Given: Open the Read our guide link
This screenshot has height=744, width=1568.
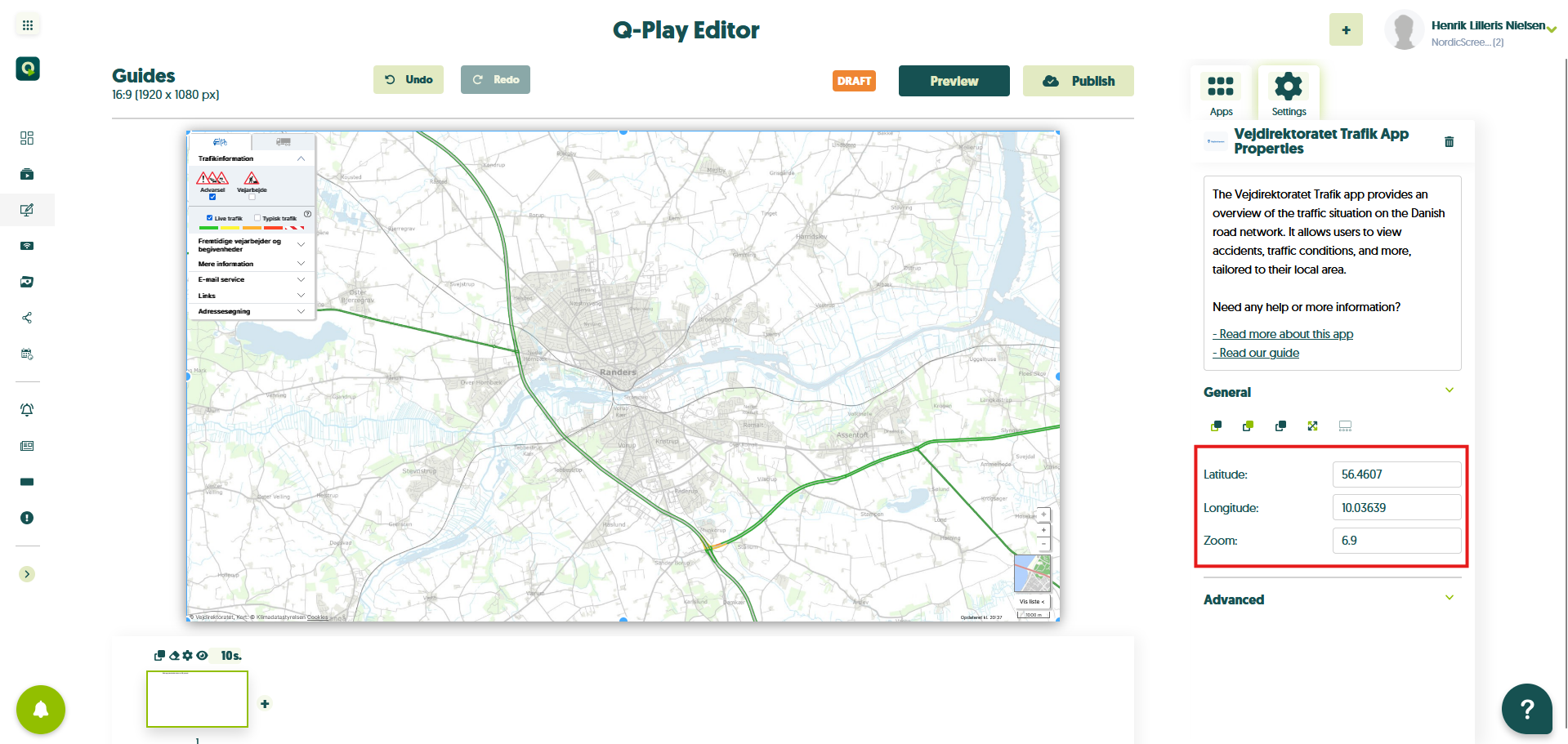Looking at the screenshot, I should (x=1258, y=353).
